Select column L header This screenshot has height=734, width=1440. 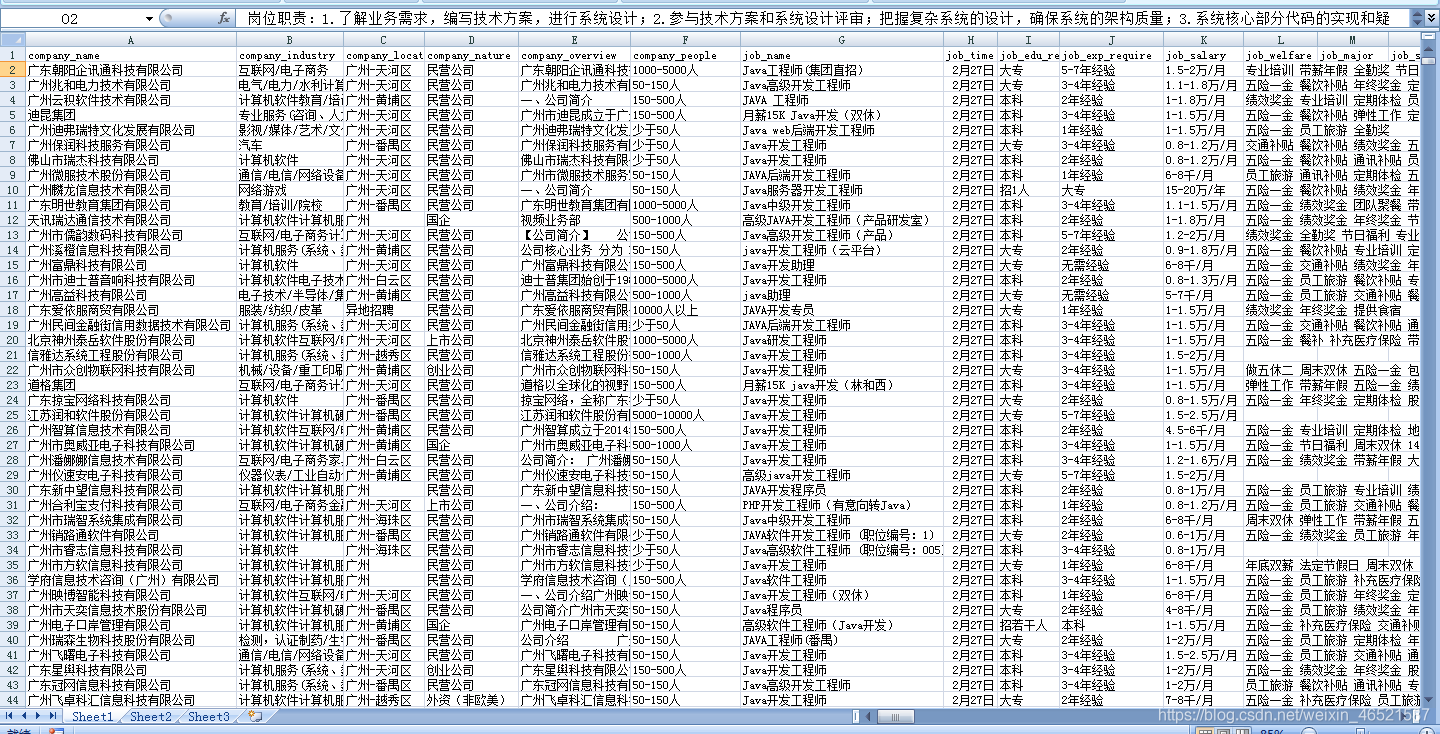(x=1280, y=40)
